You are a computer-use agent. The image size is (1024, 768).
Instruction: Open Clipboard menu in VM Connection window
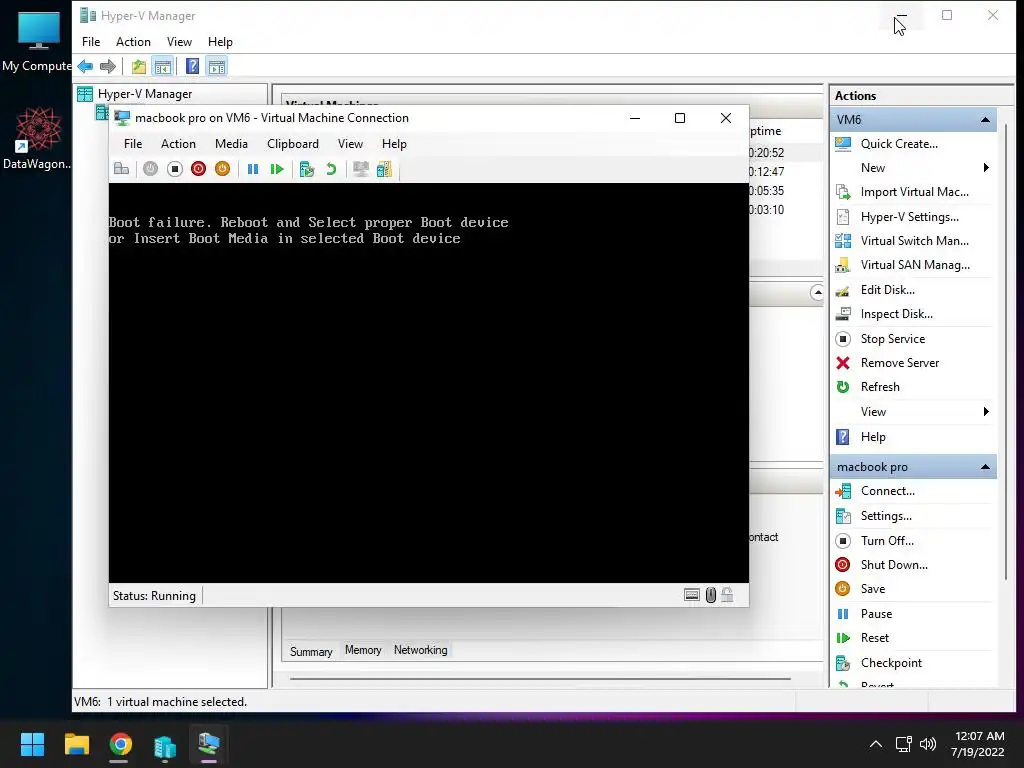coord(293,144)
